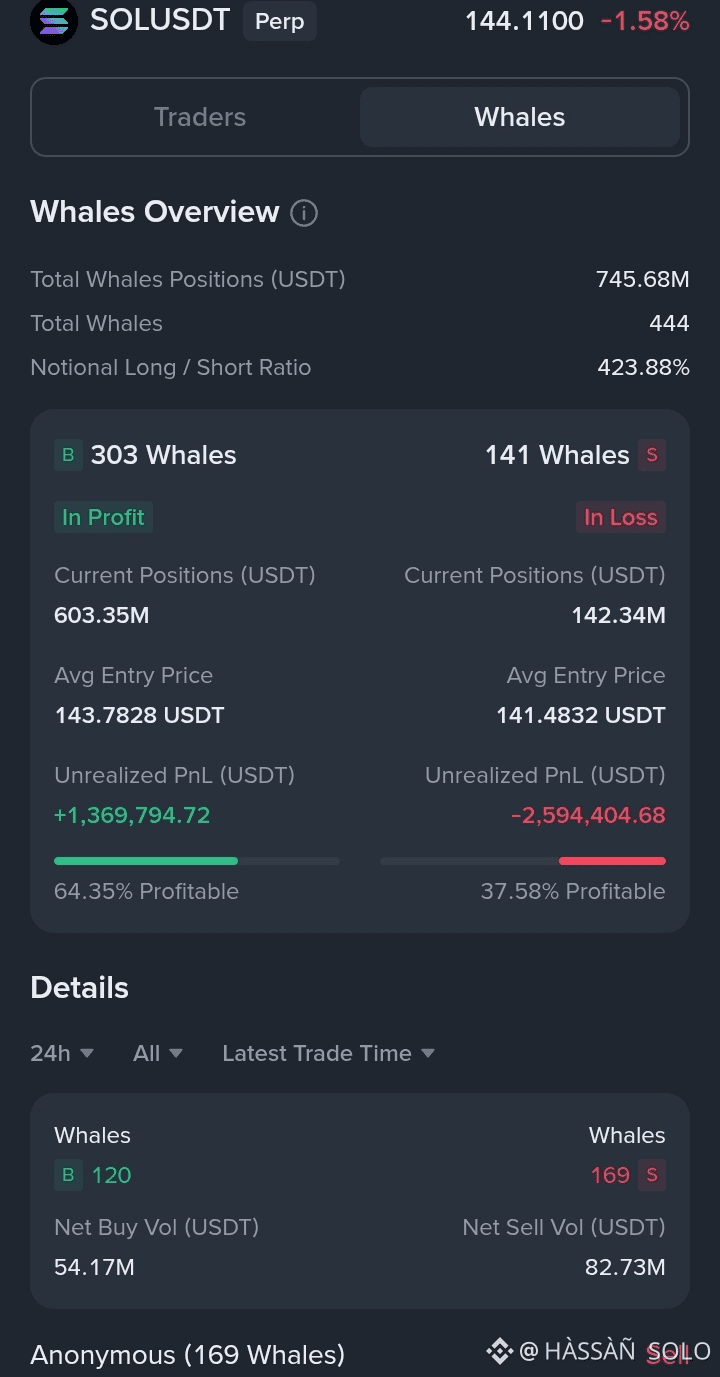Tap the 144.1100 current price
The height and width of the screenshot is (1377, 720).
pos(524,21)
